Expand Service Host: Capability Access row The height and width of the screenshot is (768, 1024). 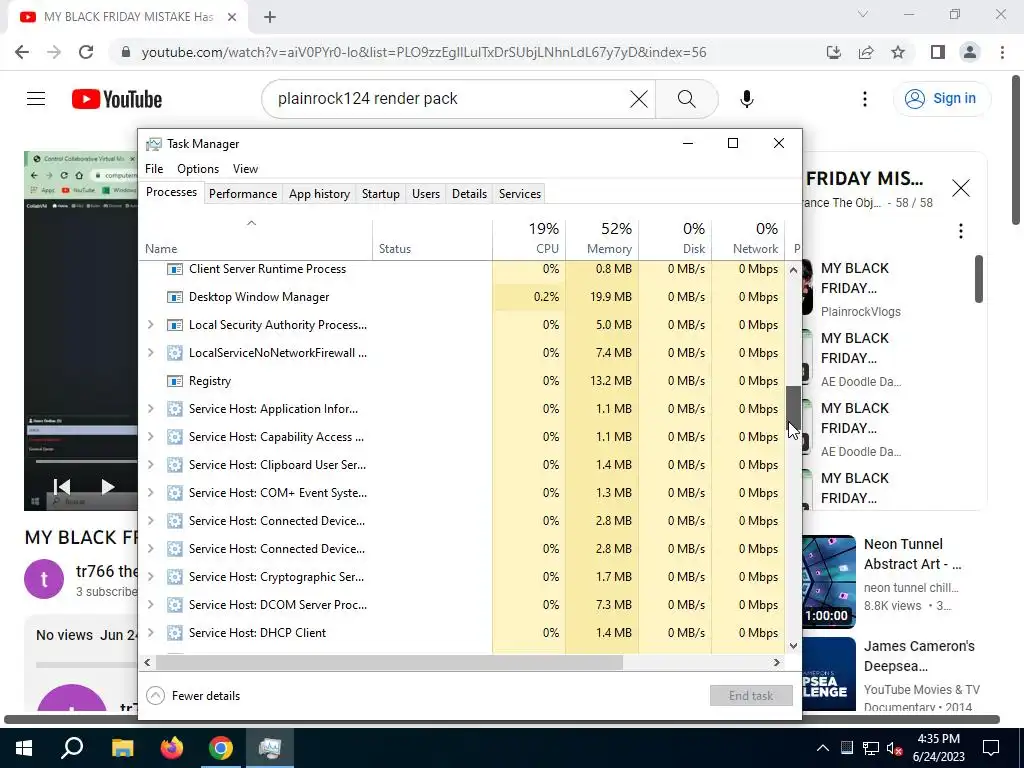click(150, 437)
